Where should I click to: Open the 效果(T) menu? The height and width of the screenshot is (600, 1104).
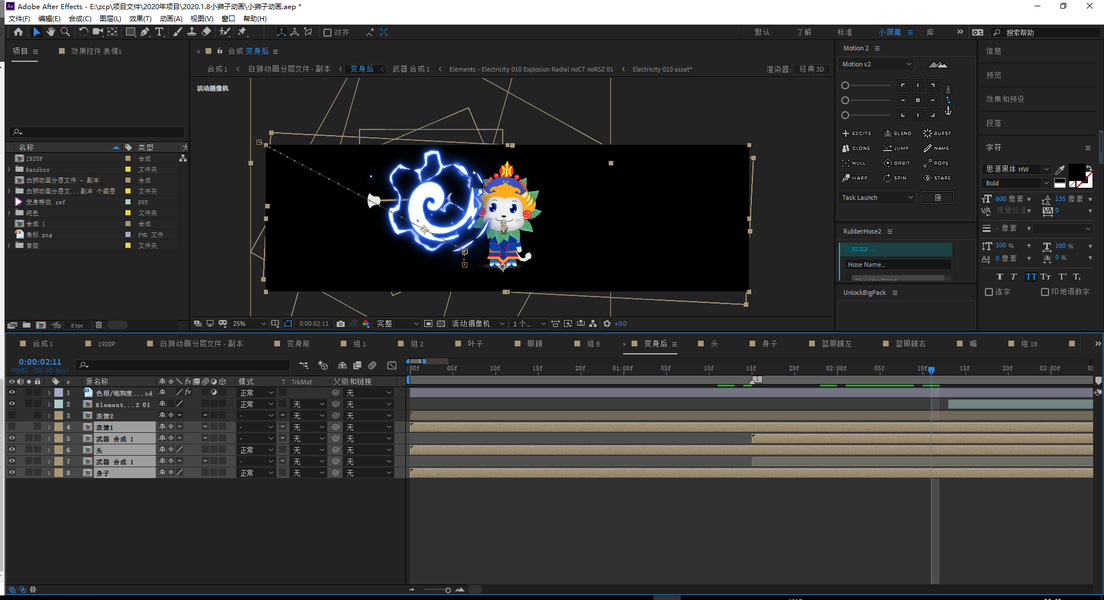[140, 18]
